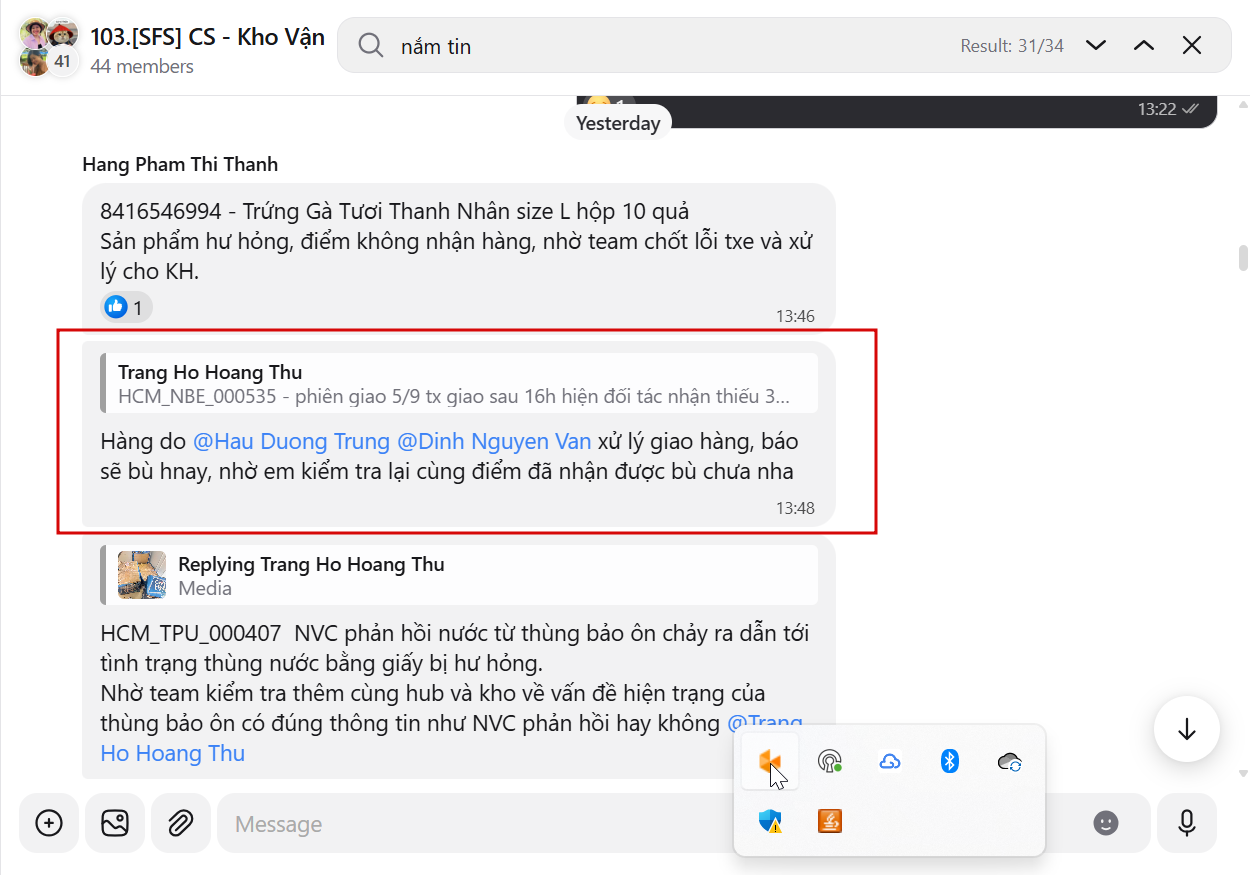Click the Media thumbnail in the reply quote
This screenshot has width=1250, height=875.
(142, 575)
